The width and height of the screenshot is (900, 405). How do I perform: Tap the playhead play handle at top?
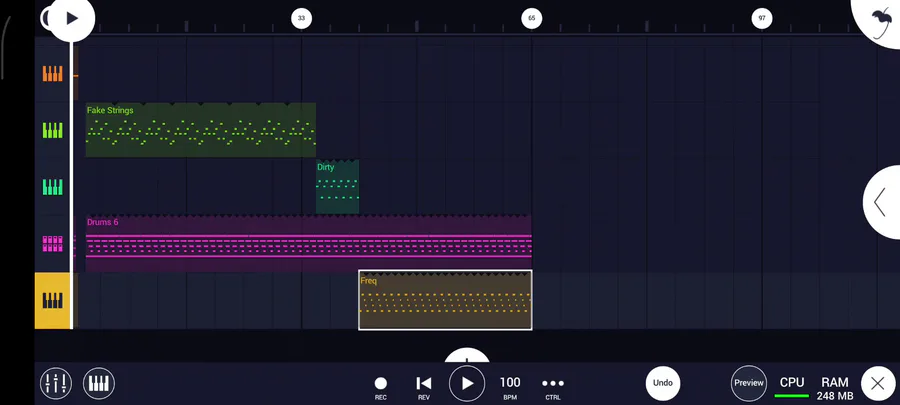(x=71, y=19)
